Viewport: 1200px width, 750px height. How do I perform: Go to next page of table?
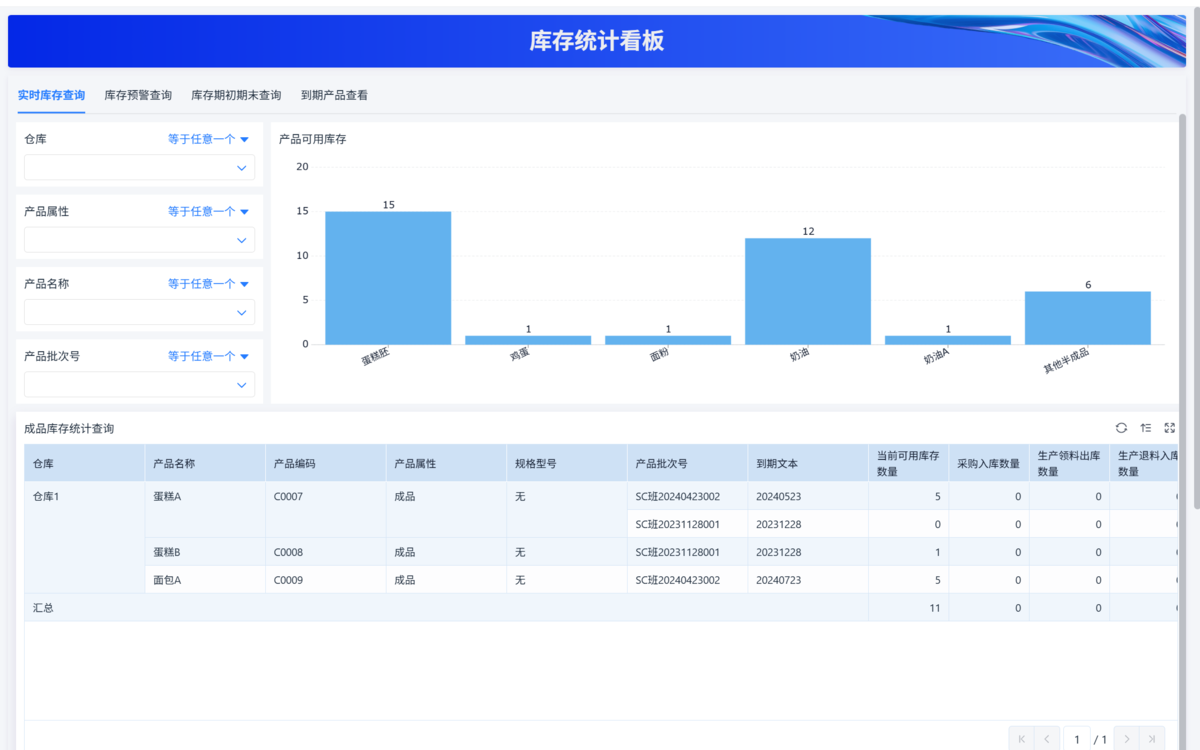coord(1127,739)
